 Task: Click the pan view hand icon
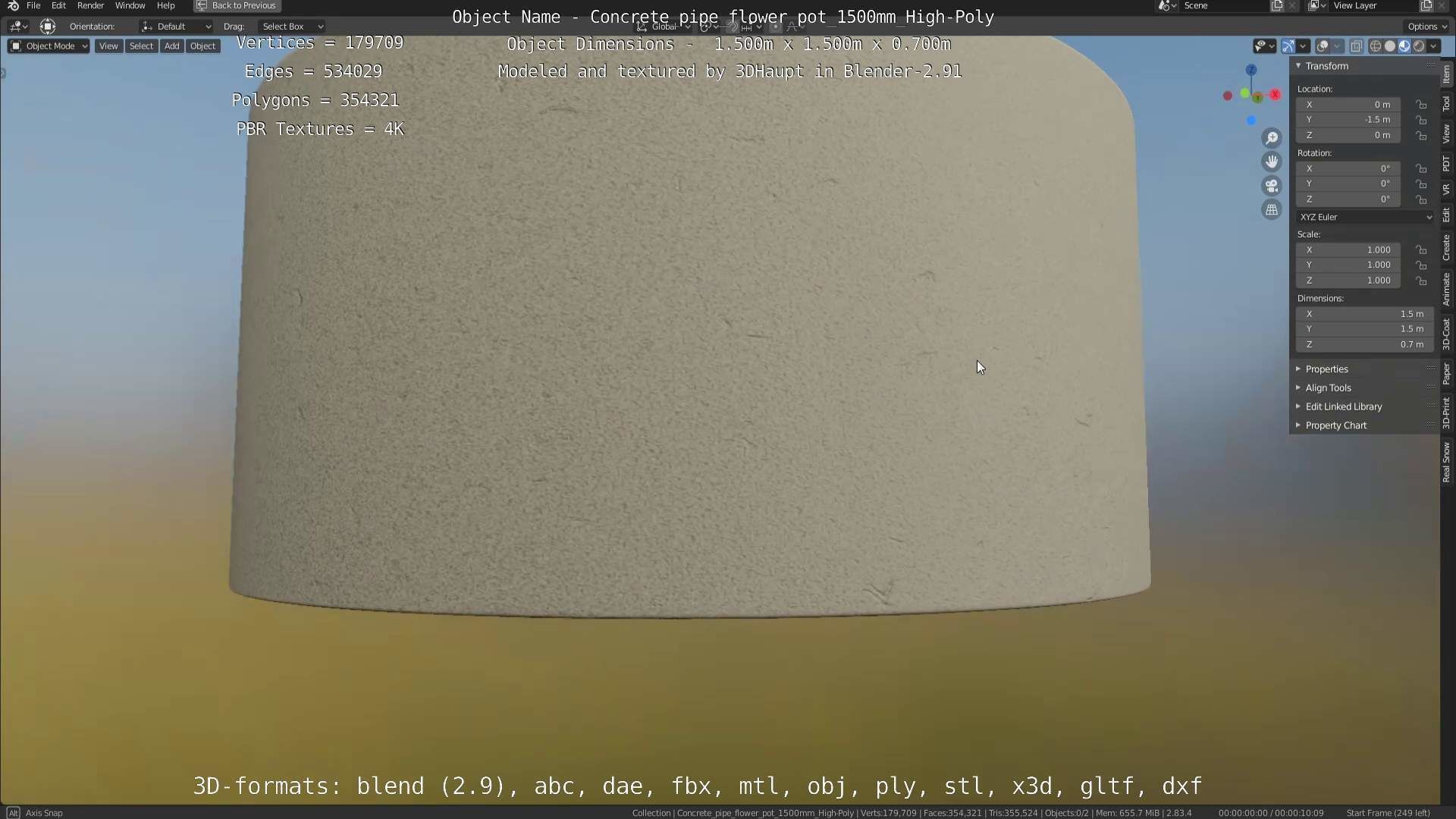pos(1272,162)
